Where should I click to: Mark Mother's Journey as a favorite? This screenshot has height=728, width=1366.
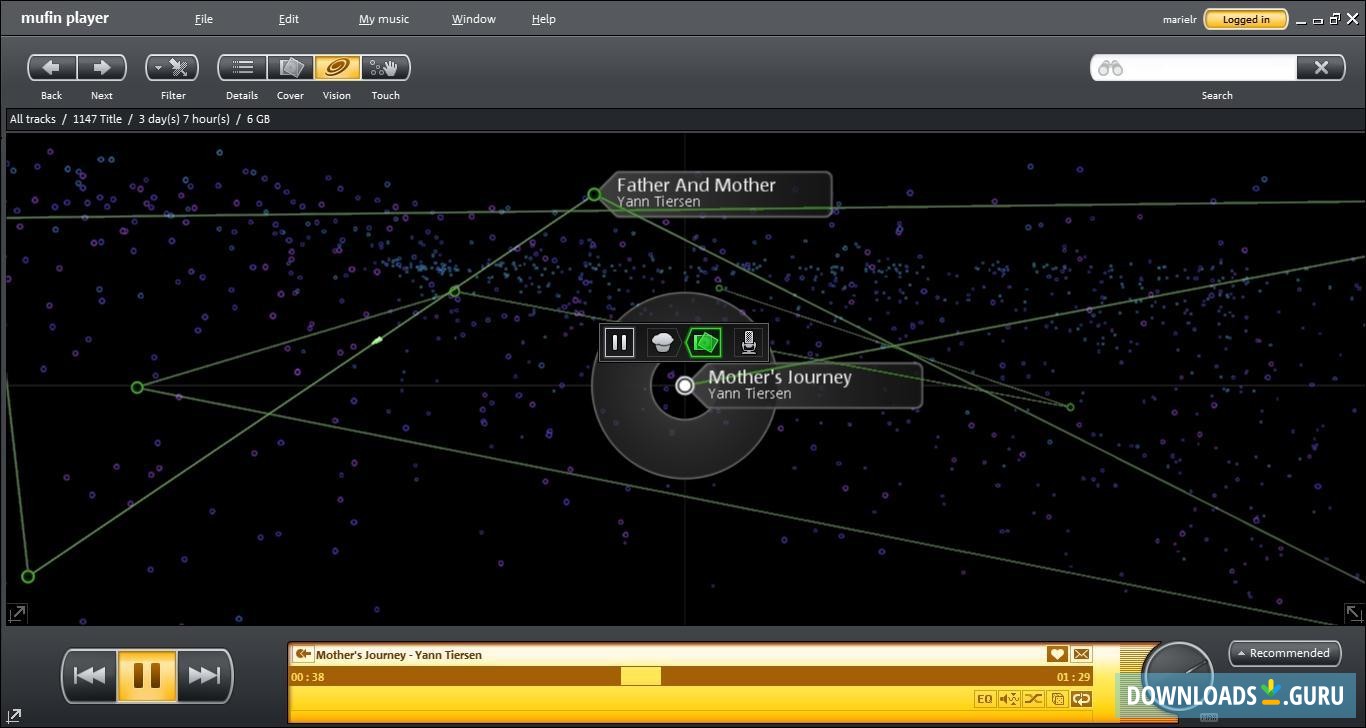tap(1057, 654)
